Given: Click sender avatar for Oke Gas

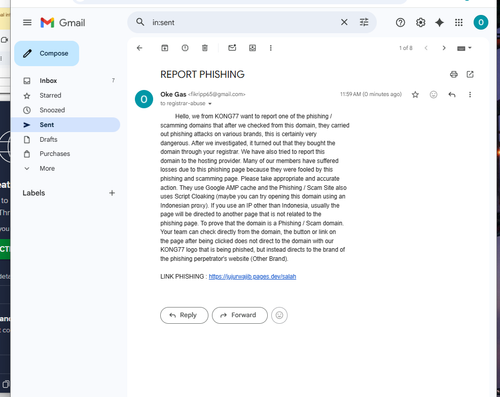Looking at the screenshot, I should (x=144, y=99).
